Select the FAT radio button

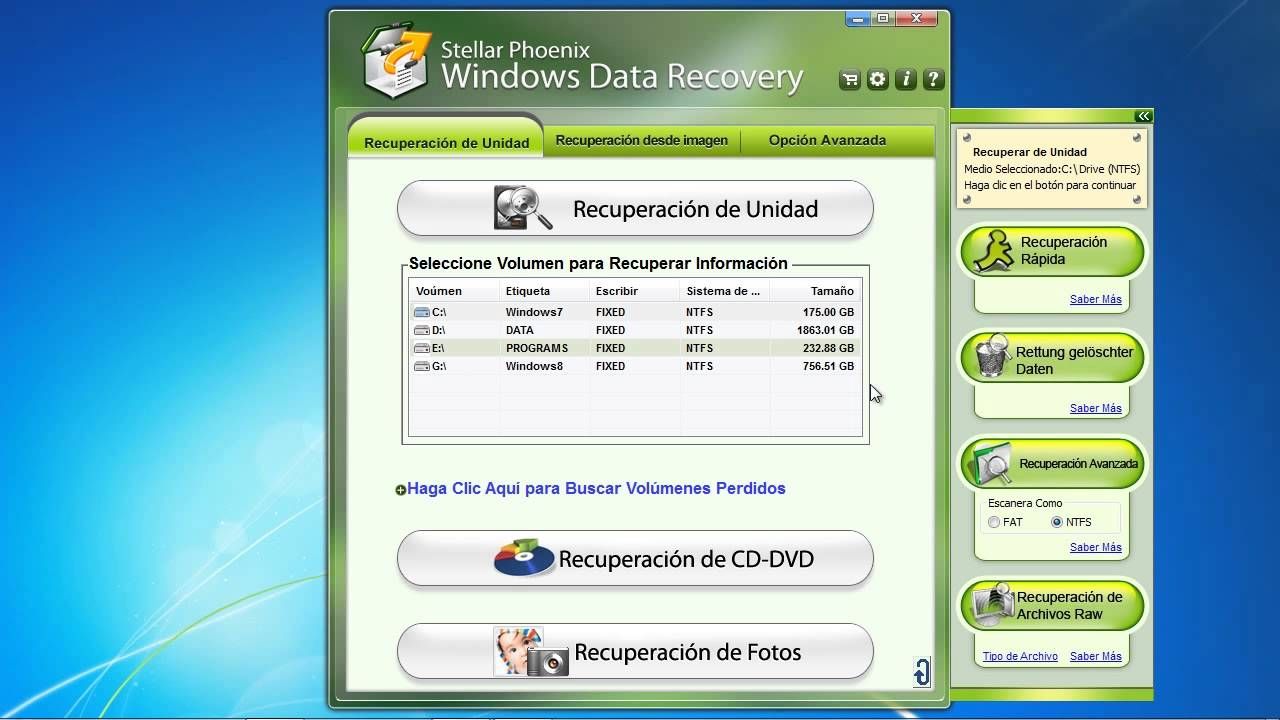pyautogui.click(x=994, y=522)
